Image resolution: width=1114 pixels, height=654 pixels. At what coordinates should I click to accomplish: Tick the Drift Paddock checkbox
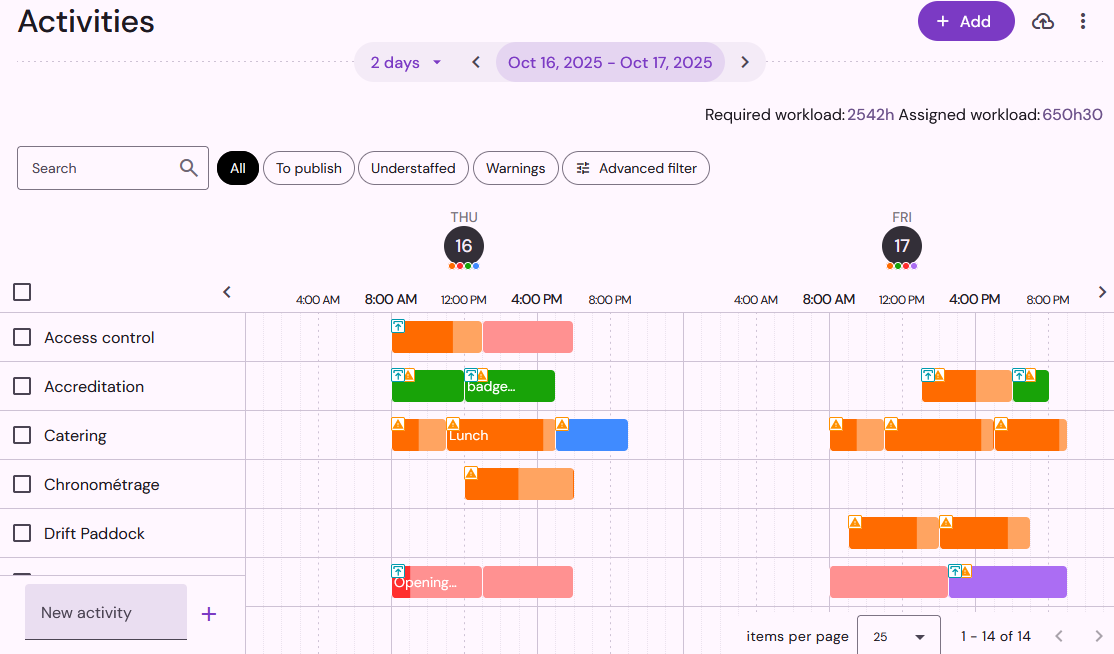(22, 533)
